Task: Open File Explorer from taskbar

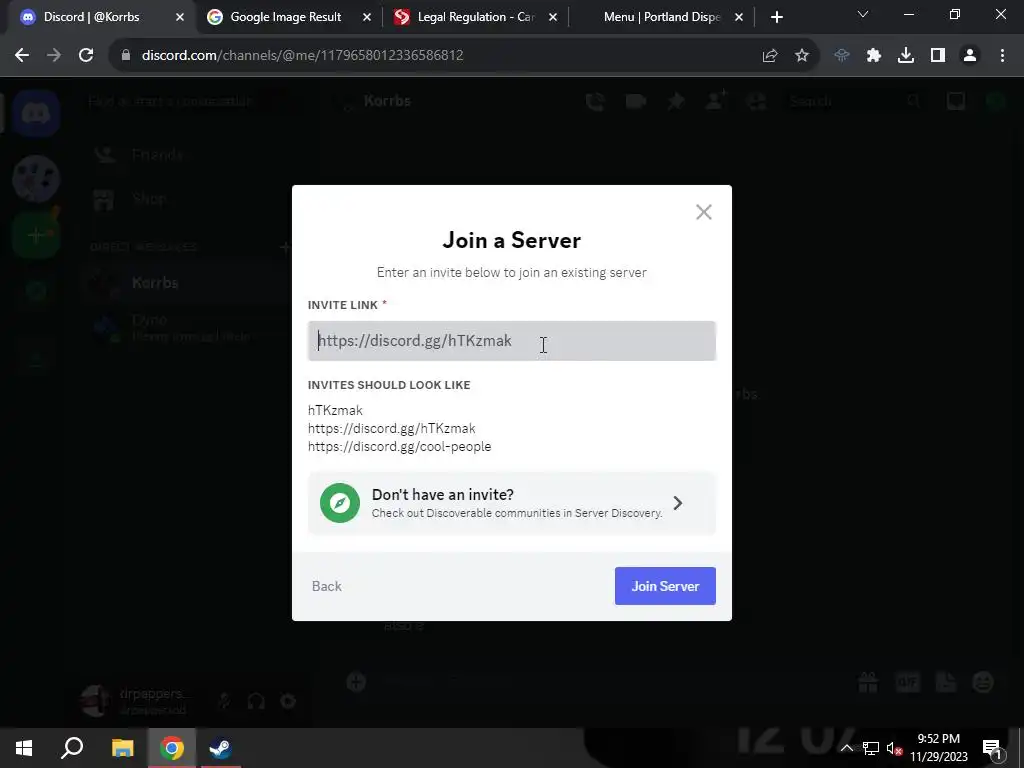Action: click(x=122, y=748)
